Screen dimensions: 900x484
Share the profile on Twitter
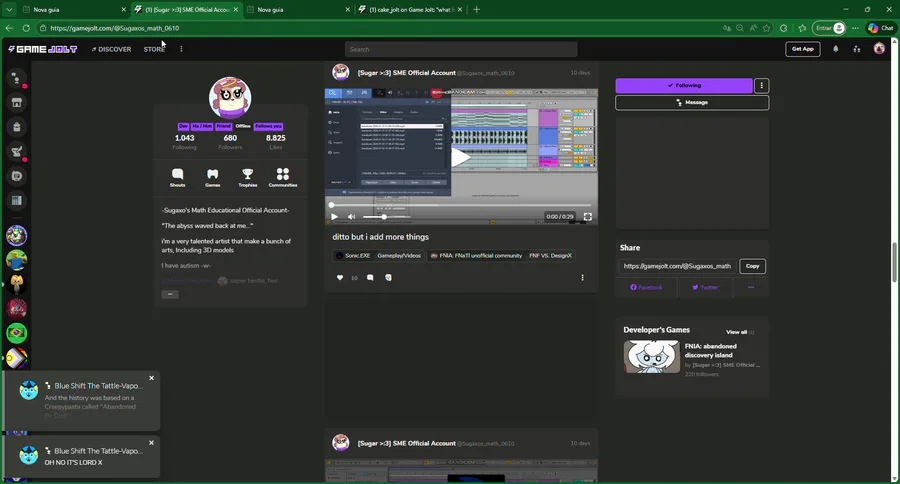point(705,288)
